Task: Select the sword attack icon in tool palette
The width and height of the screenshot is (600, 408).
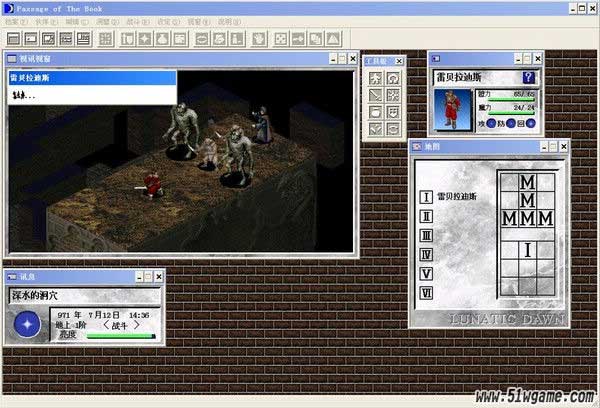Action: tap(375, 95)
